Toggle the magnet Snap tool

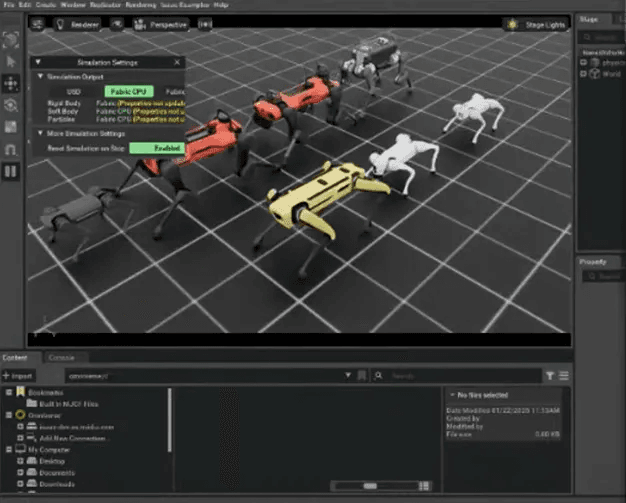click(12, 149)
